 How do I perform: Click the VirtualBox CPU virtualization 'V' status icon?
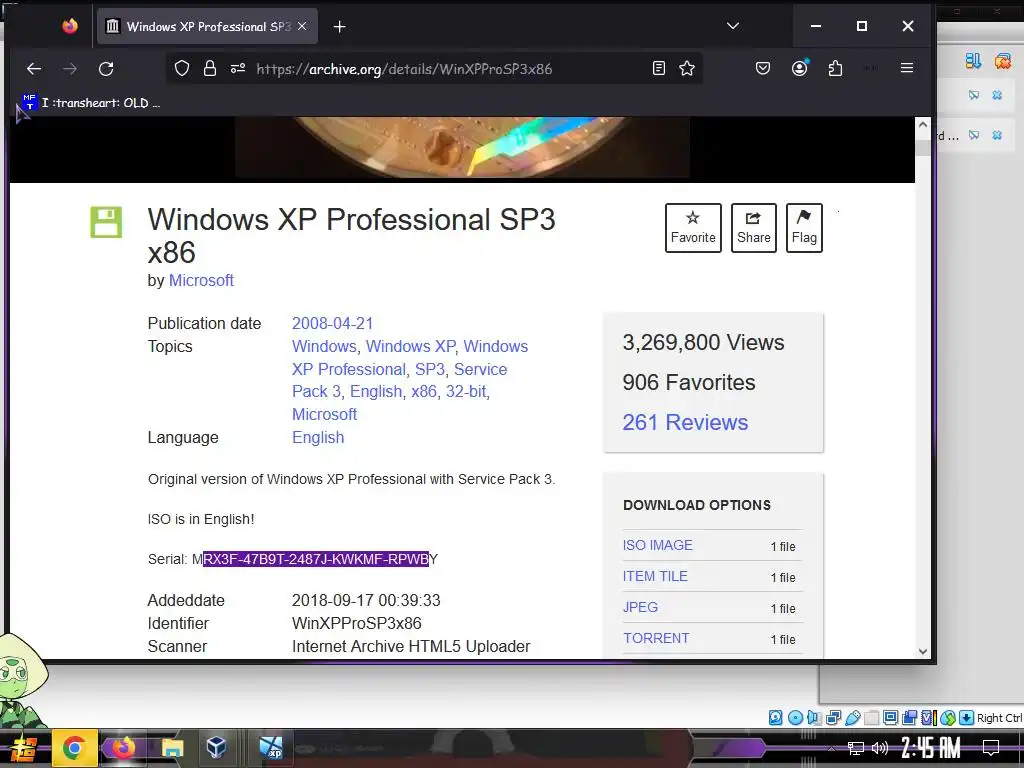point(928,718)
